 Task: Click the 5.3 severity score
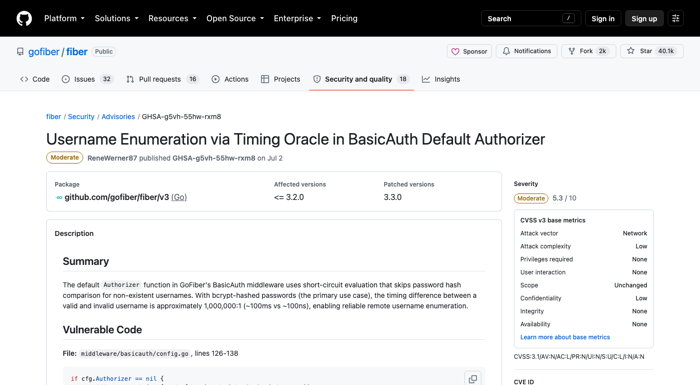pyautogui.click(x=558, y=198)
